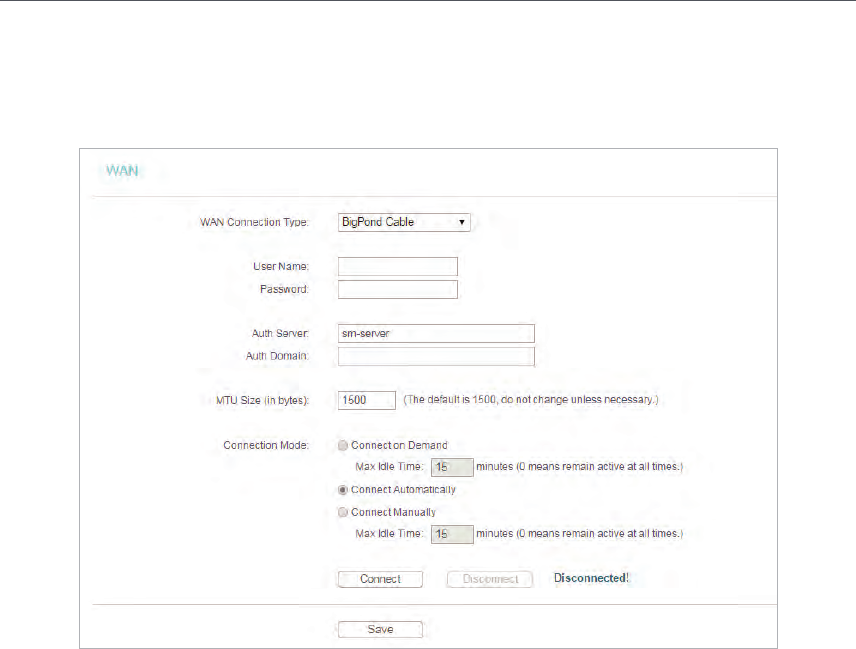This screenshot has height=649, width=856.
Task: Click the Connection Mode label
Action: click(x=266, y=445)
